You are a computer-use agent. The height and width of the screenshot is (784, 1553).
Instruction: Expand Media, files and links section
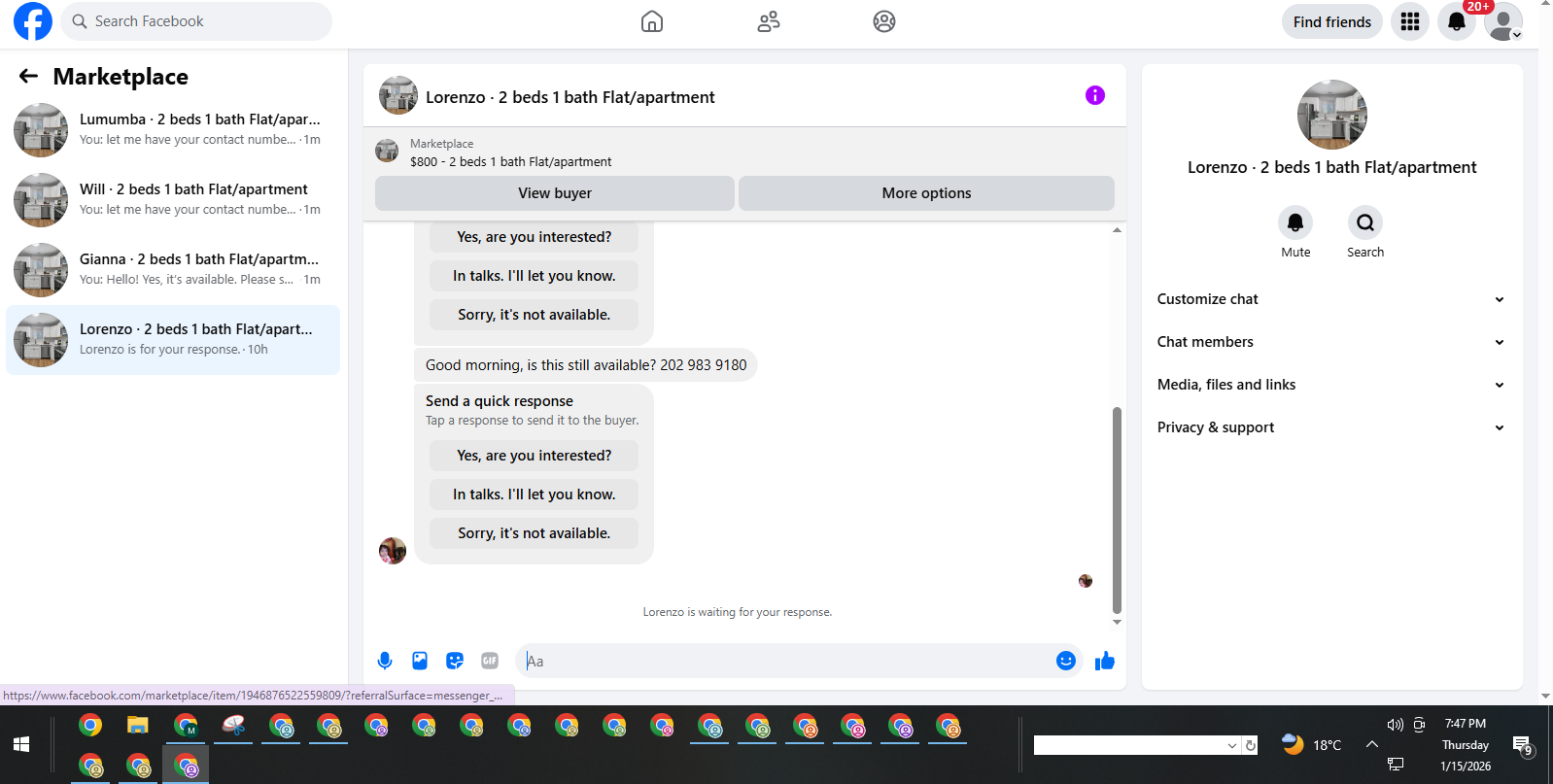pyautogui.click(x=1331, y=385)
